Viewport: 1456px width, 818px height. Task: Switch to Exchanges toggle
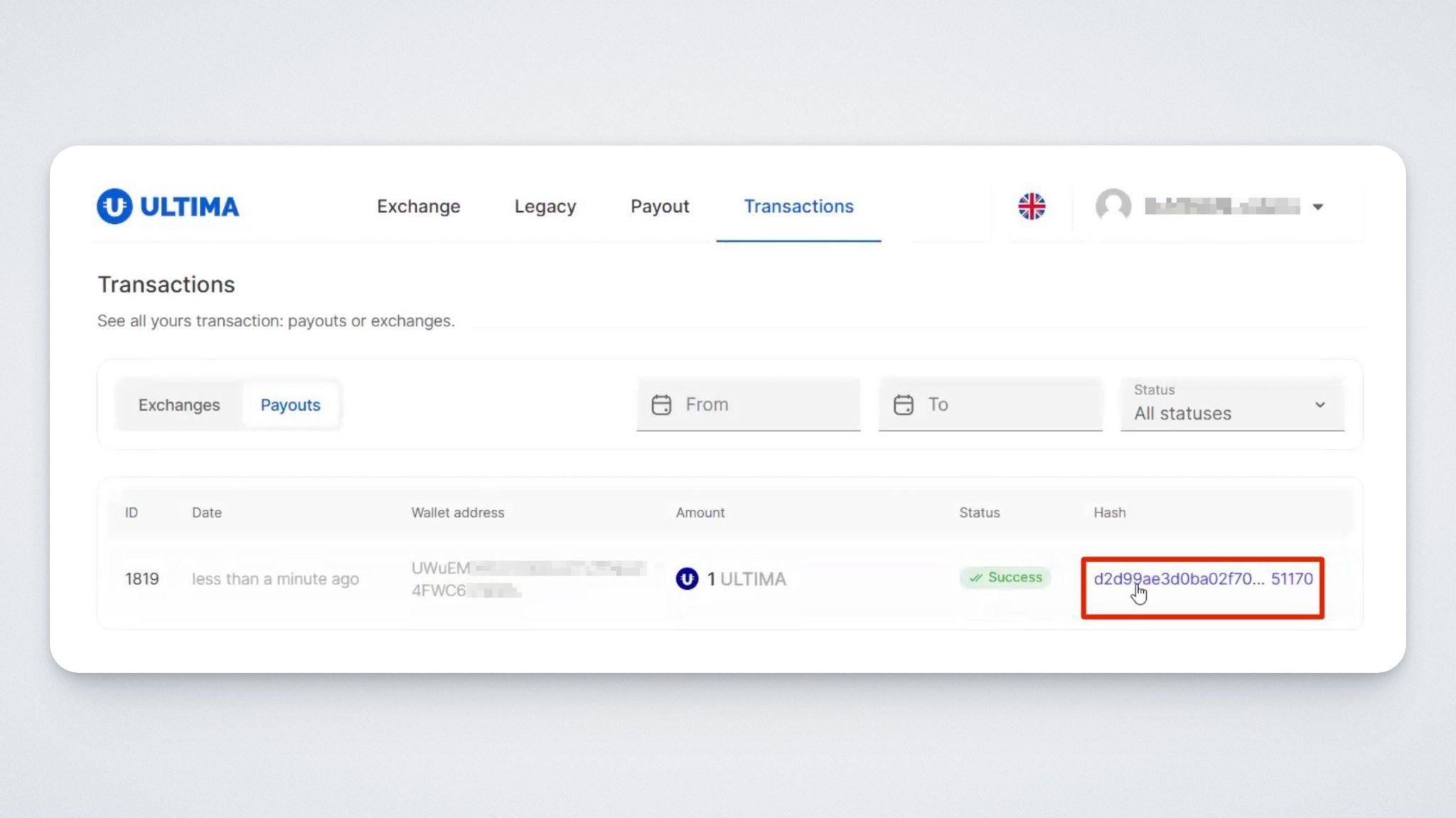coord(179,404)
